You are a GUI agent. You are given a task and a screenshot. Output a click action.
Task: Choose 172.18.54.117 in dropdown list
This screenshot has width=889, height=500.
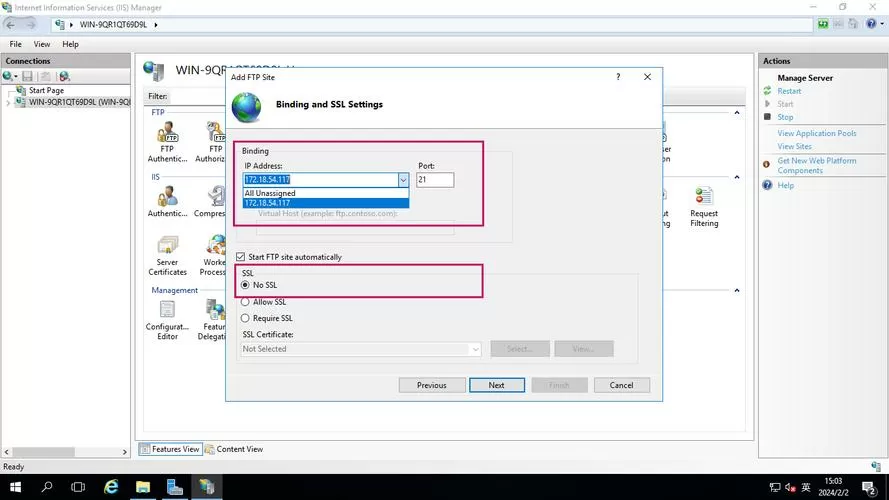[x=325, y=203]
